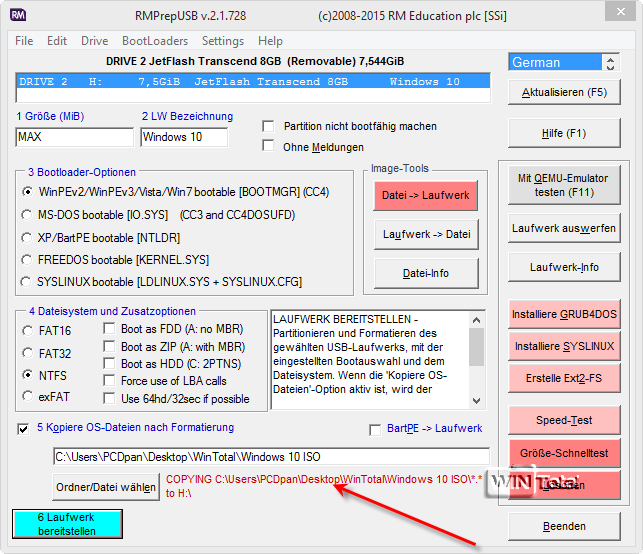Run the Größe-Schnelltest button
This screenshot has width=643, height=554.
pos(564,453)
